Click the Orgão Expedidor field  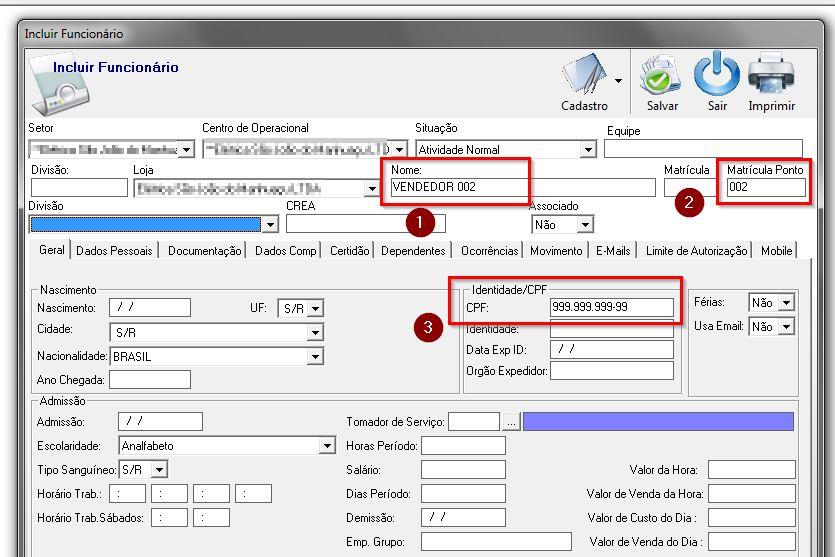pos(612,371)
